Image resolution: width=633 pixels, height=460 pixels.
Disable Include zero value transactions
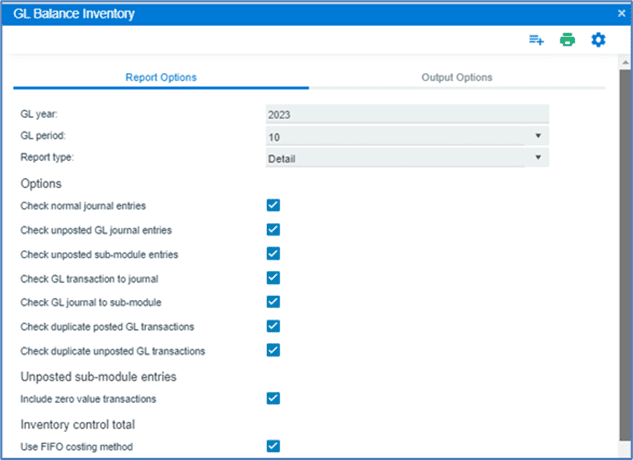(273, 398)
